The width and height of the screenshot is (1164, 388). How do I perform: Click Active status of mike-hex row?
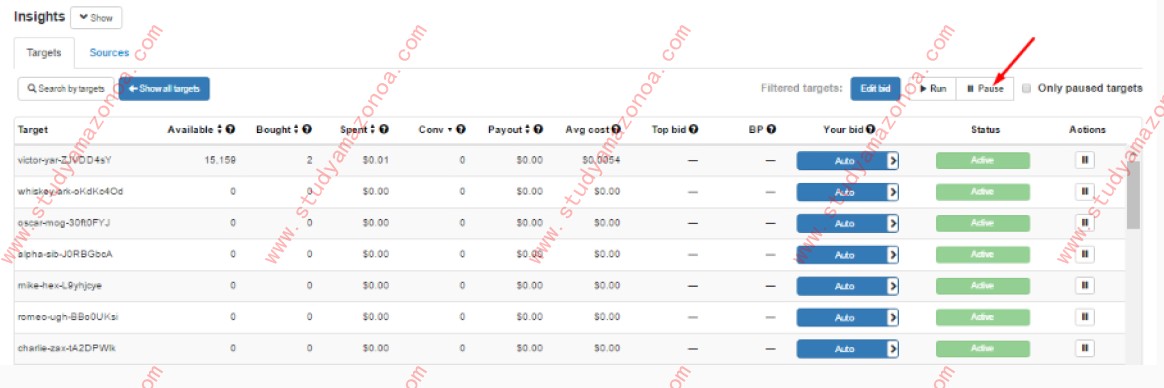982,286
